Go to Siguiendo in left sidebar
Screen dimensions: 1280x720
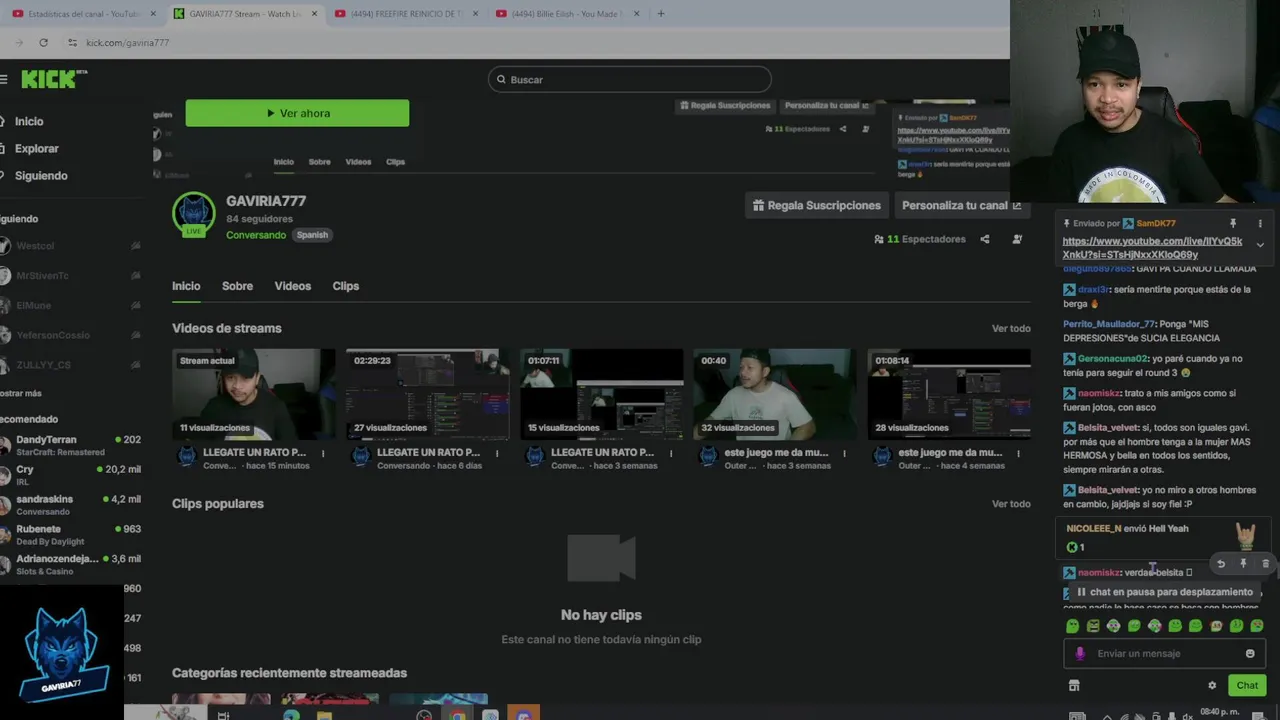pos(41,175)
